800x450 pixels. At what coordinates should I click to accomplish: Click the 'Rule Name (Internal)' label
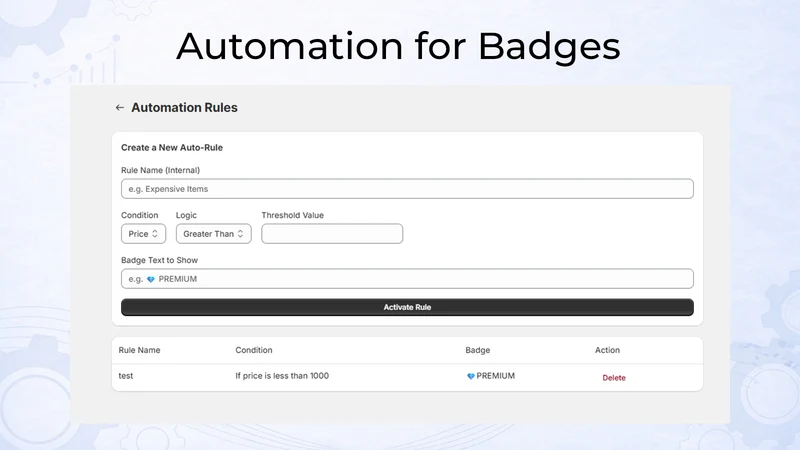point(160,170)
